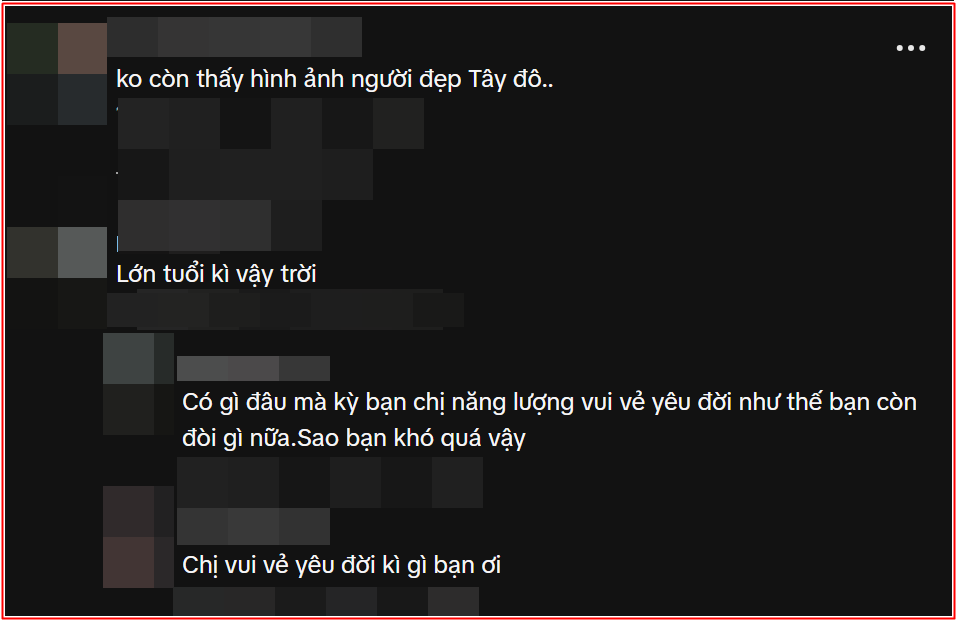Open the avatar next to the 'Có gì đâu mà kỳ' reply
The image size is (957, 621).
pos(138,383)
